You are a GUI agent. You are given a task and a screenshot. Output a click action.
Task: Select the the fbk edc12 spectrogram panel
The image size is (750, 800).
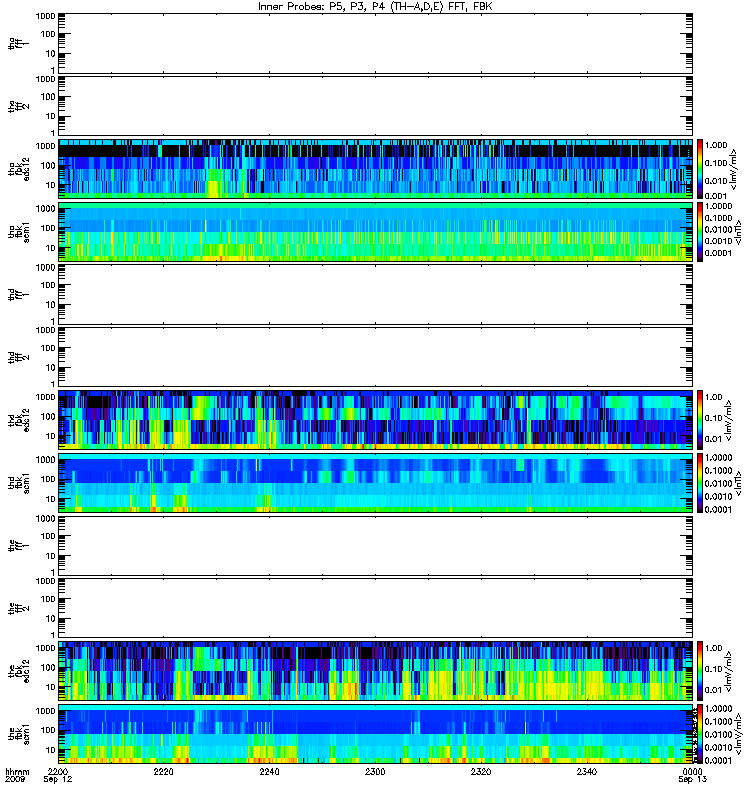pos(376,671)
